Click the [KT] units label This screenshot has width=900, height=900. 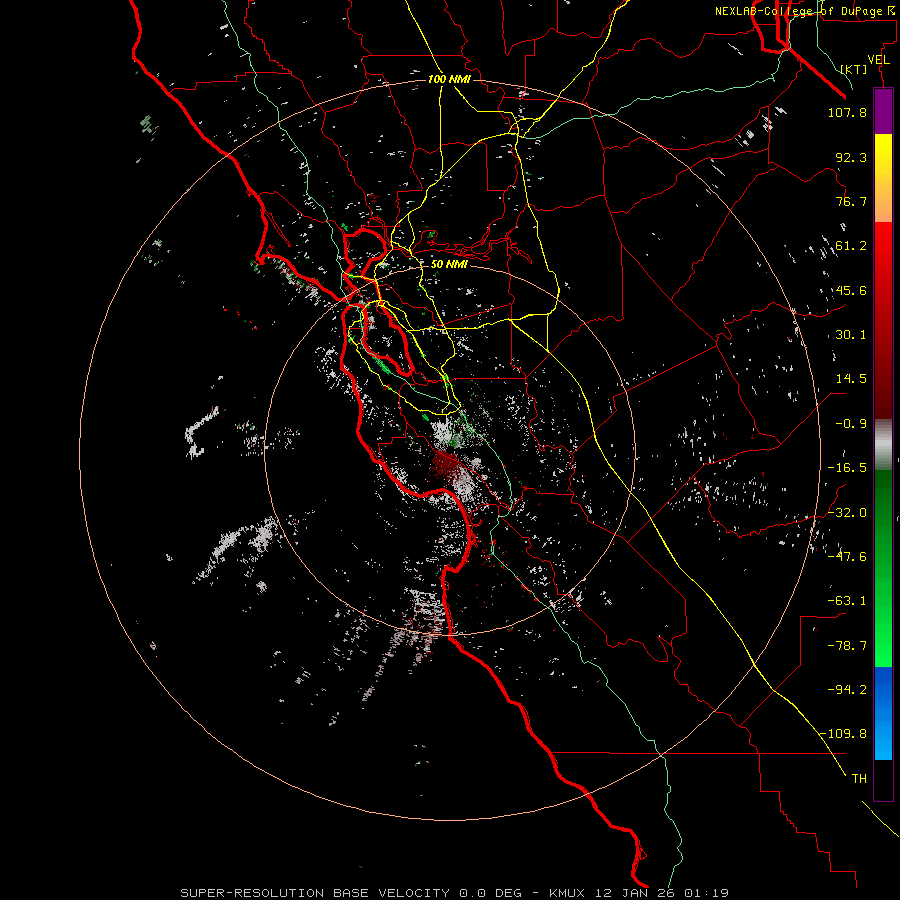(854, 69)
